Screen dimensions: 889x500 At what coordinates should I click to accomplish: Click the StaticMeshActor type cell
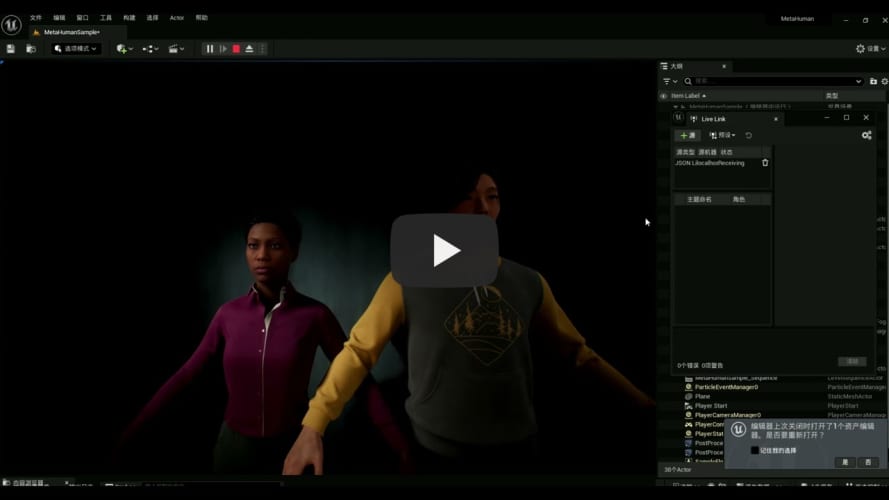click(x=849, y=396)
